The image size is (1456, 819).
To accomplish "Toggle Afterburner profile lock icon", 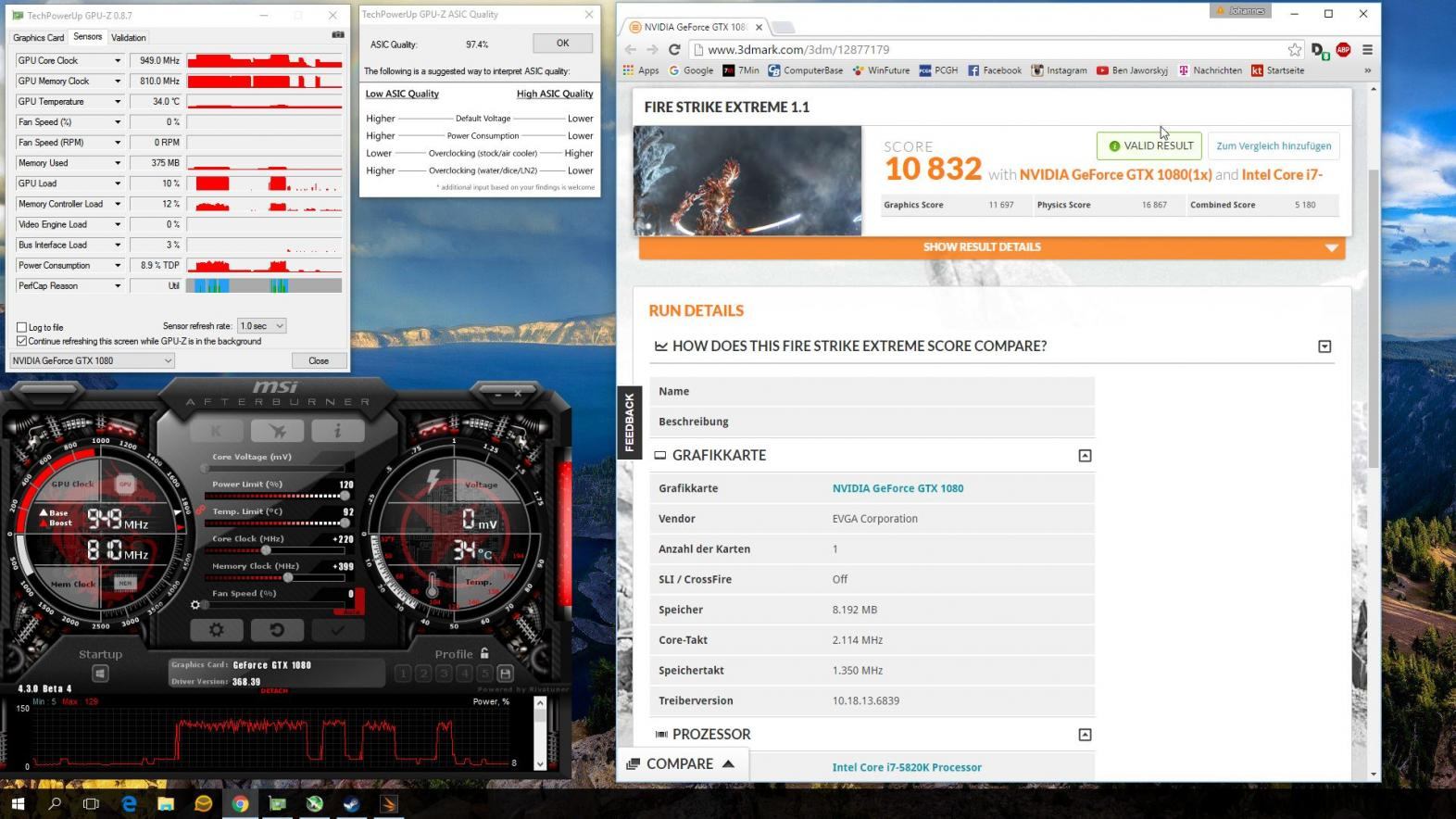I will point(483,653).
